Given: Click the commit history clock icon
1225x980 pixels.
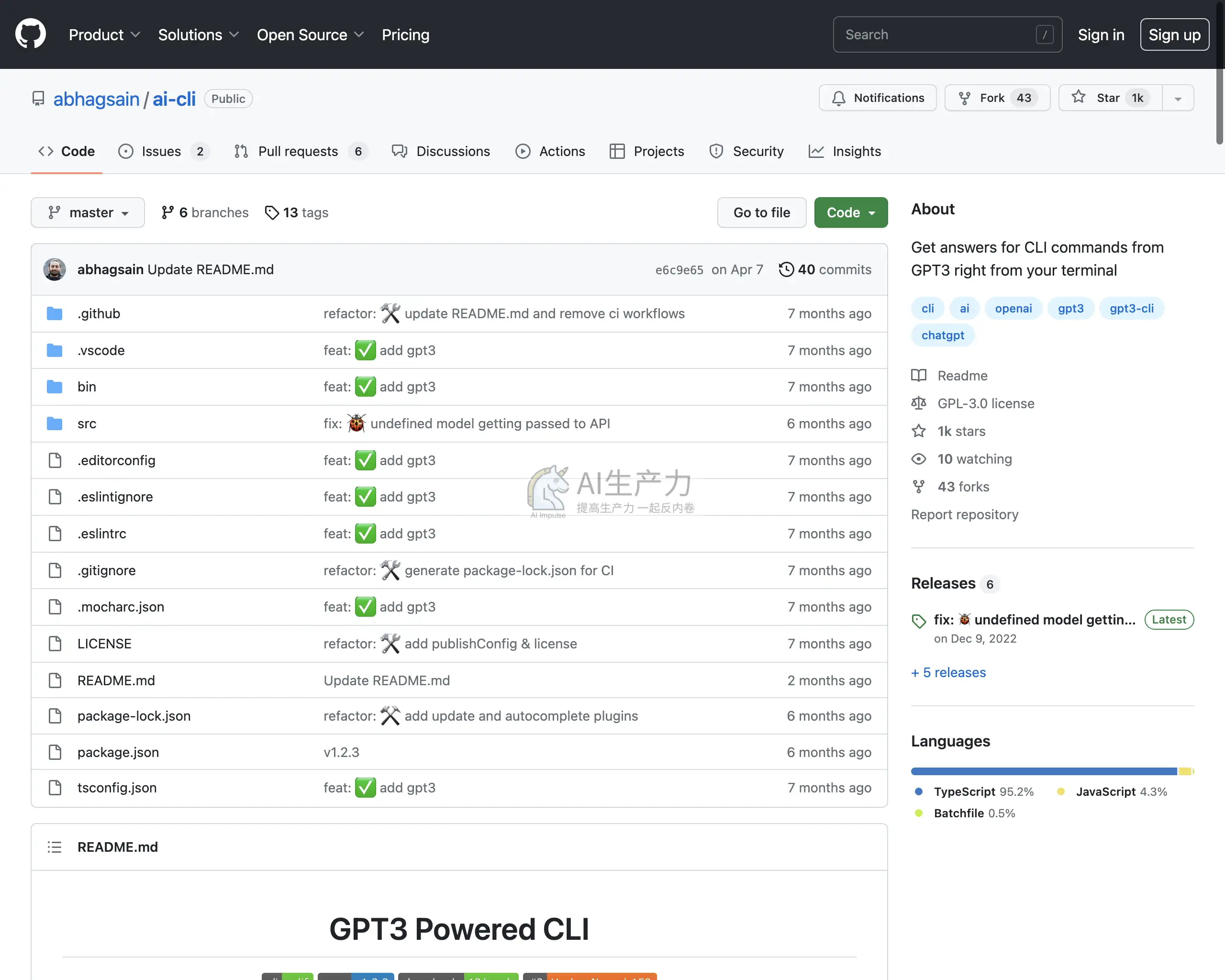Looking at the screenshot, I should click(x=786, y=269).
